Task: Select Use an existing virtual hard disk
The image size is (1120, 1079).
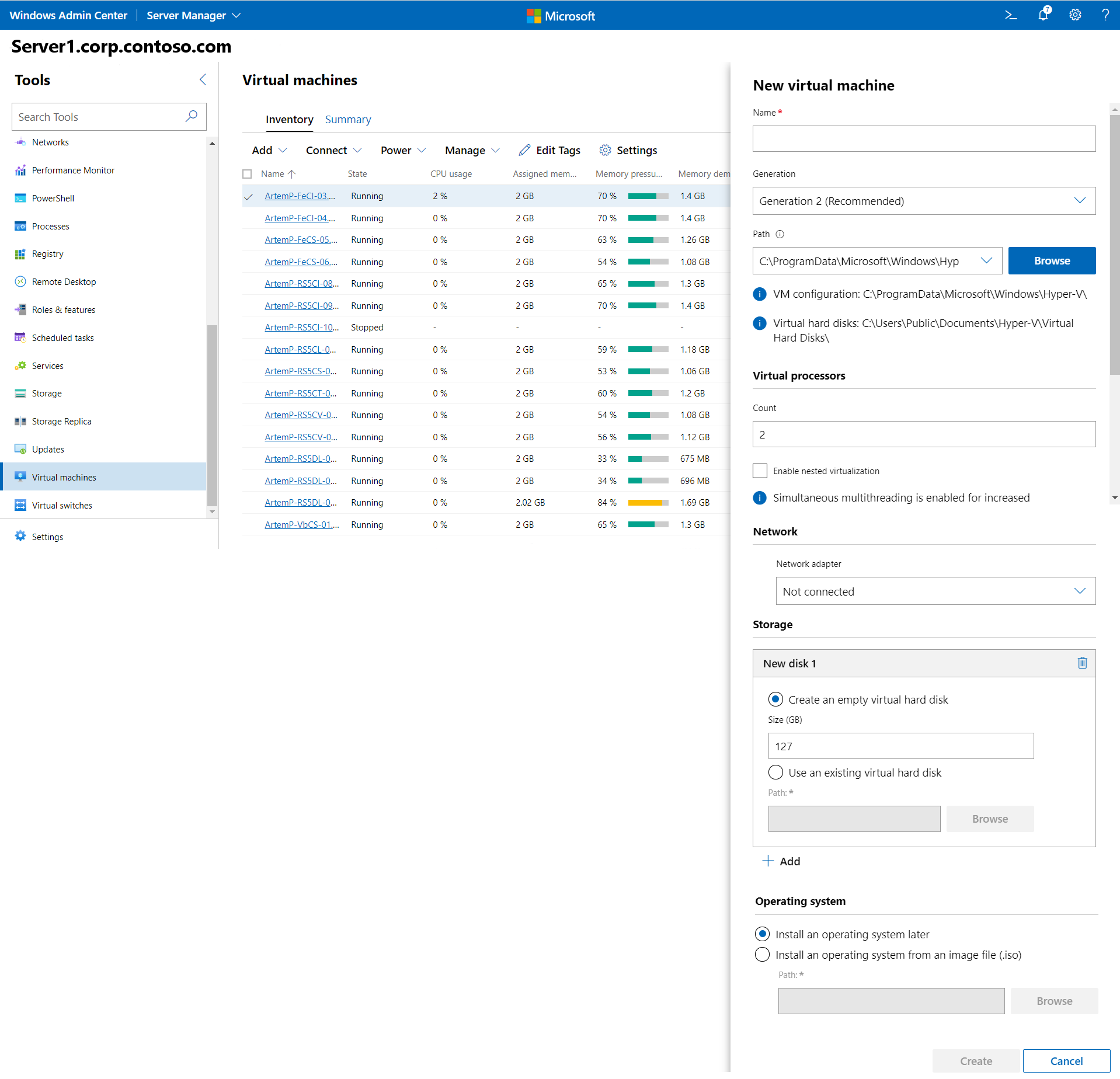Action: click(775, 772)
